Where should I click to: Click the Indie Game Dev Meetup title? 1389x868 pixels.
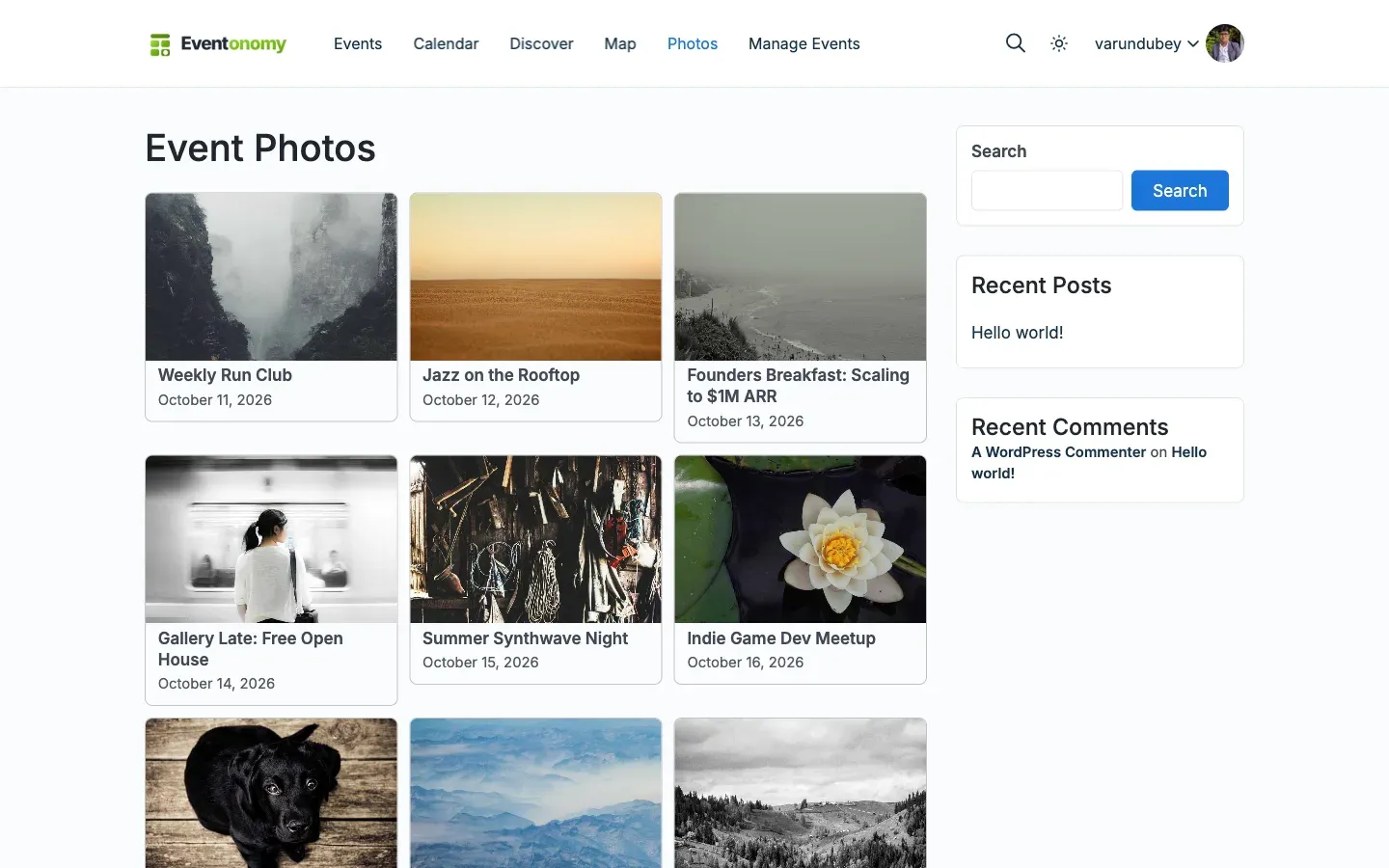(x=781, y=638)
